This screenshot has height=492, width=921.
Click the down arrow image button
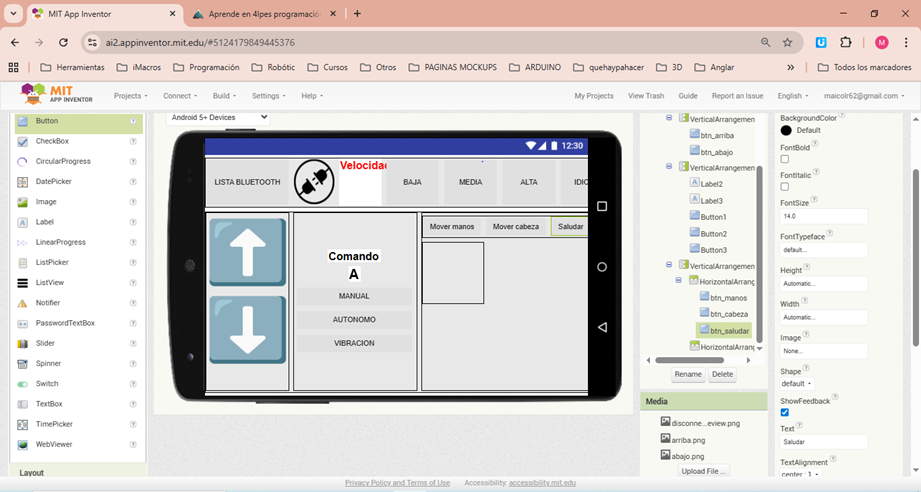pos(247,329)
